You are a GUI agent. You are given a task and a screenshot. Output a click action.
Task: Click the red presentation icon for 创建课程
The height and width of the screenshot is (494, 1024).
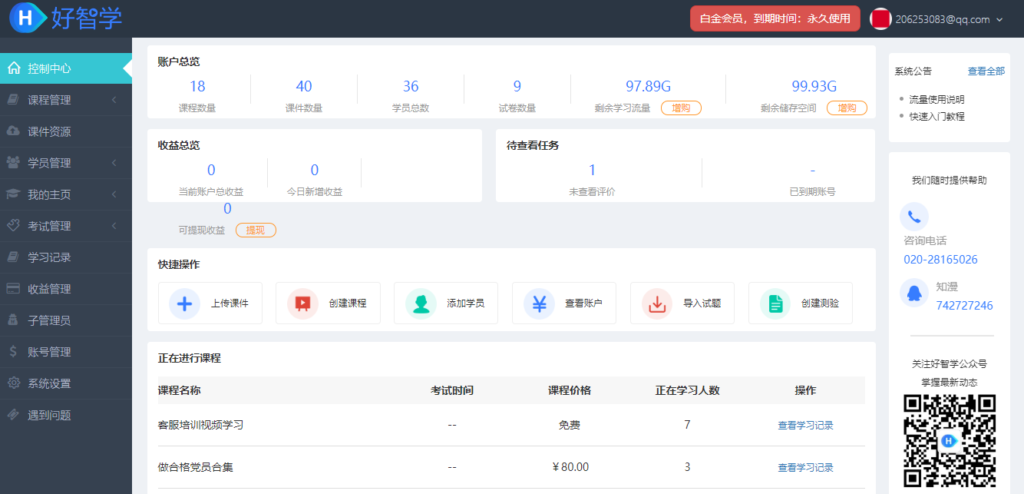302,303
